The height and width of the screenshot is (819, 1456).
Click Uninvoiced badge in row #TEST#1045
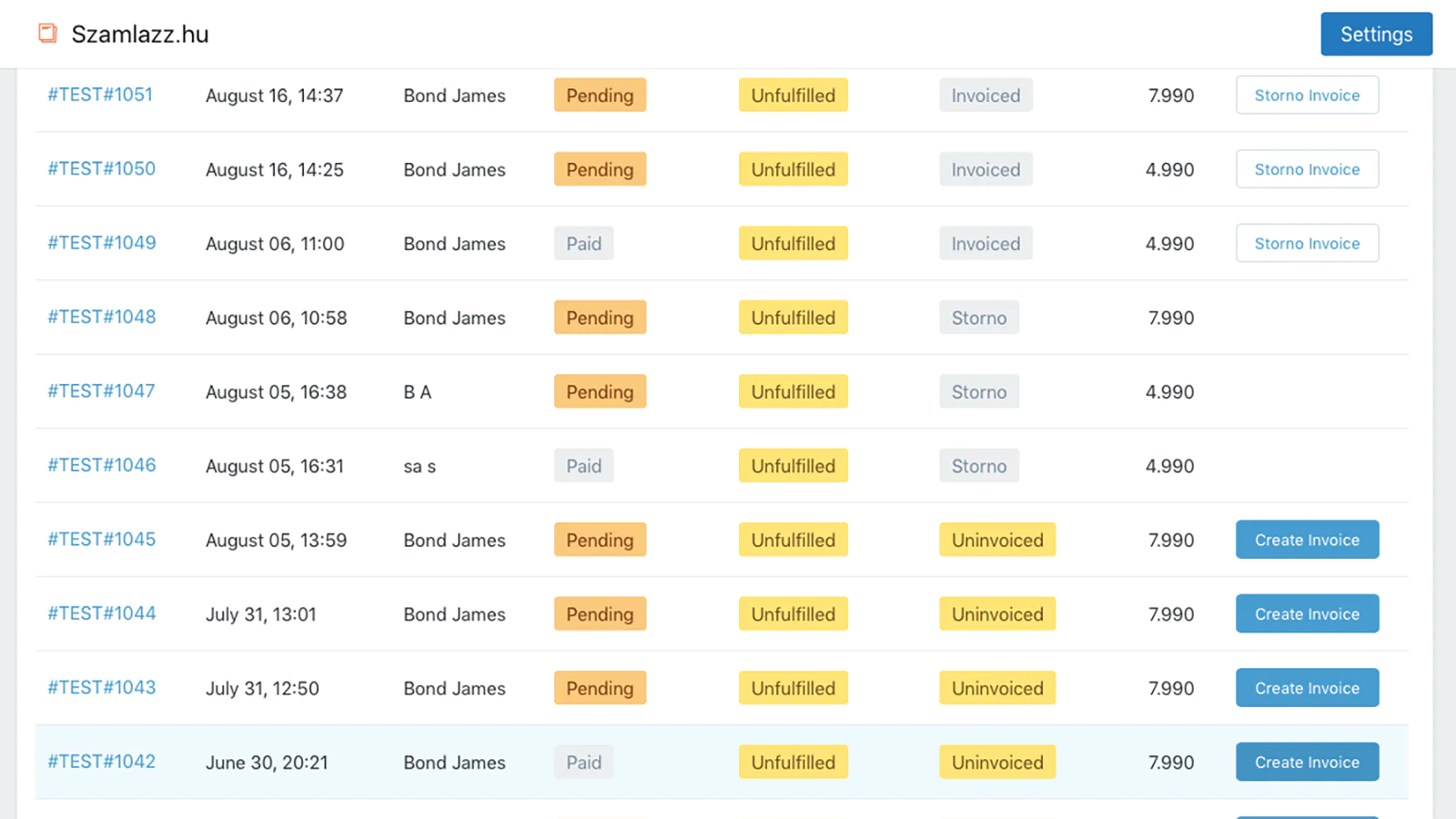point(997,540)
